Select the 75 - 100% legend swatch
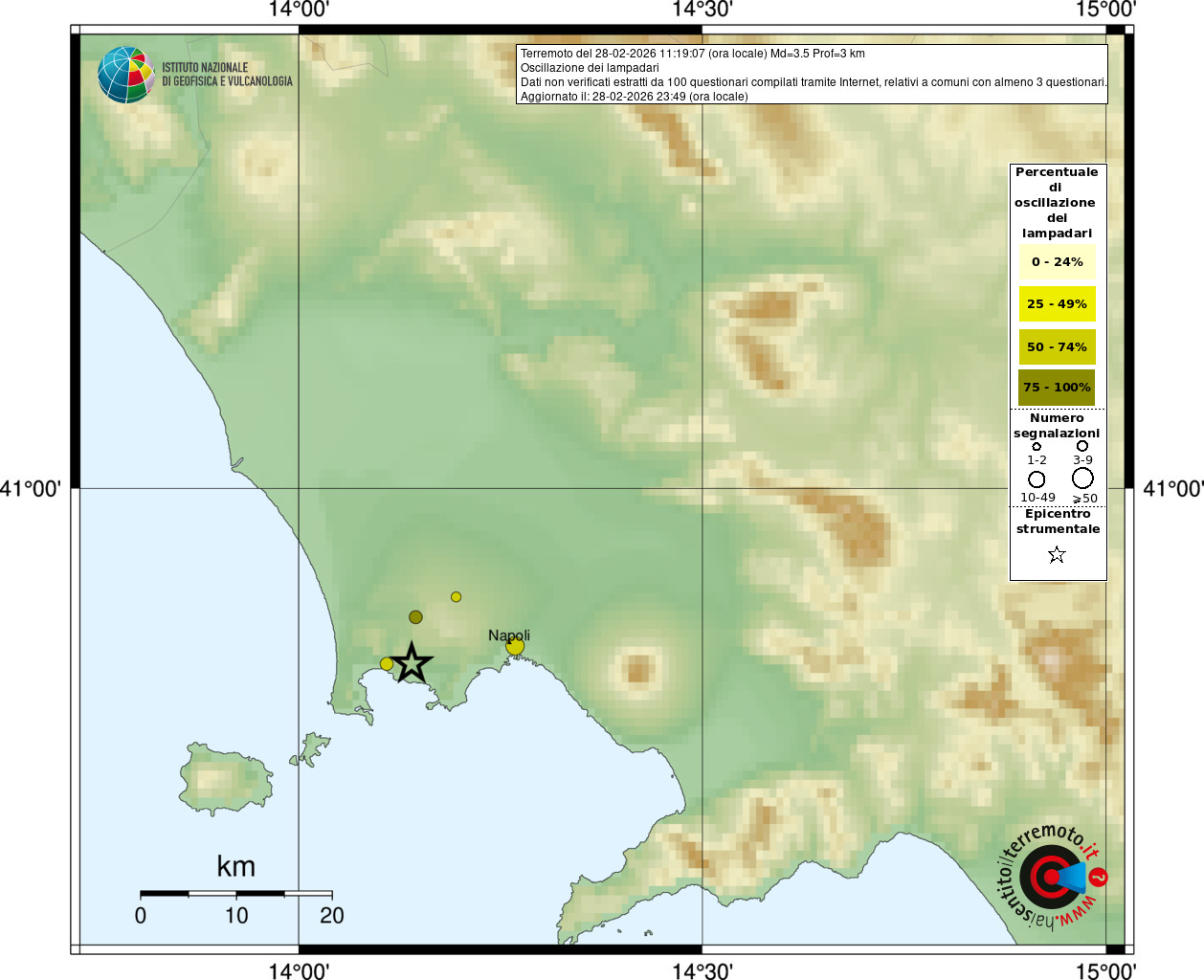 (1057, 388)
